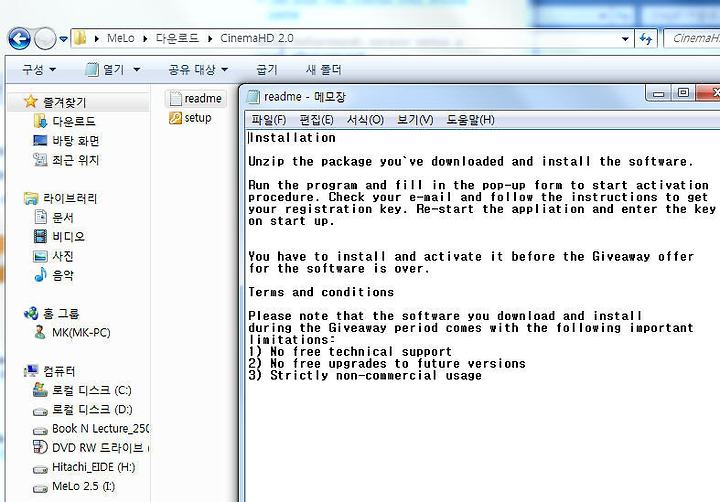
Task: Select 다운로드 in the address breadcrumb
Action: [177, 38]
